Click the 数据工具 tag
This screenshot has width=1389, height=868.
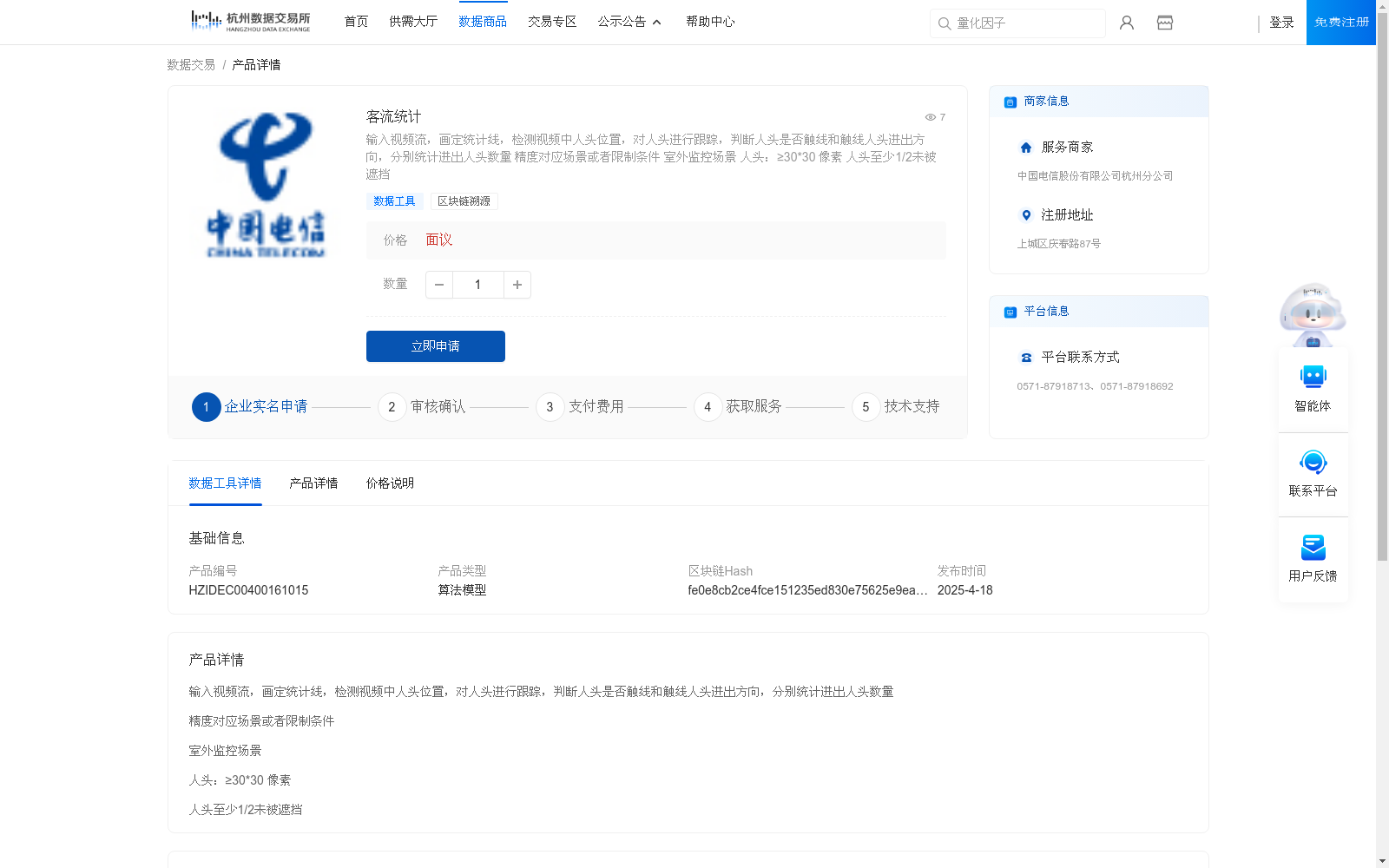tap(394, 201)
